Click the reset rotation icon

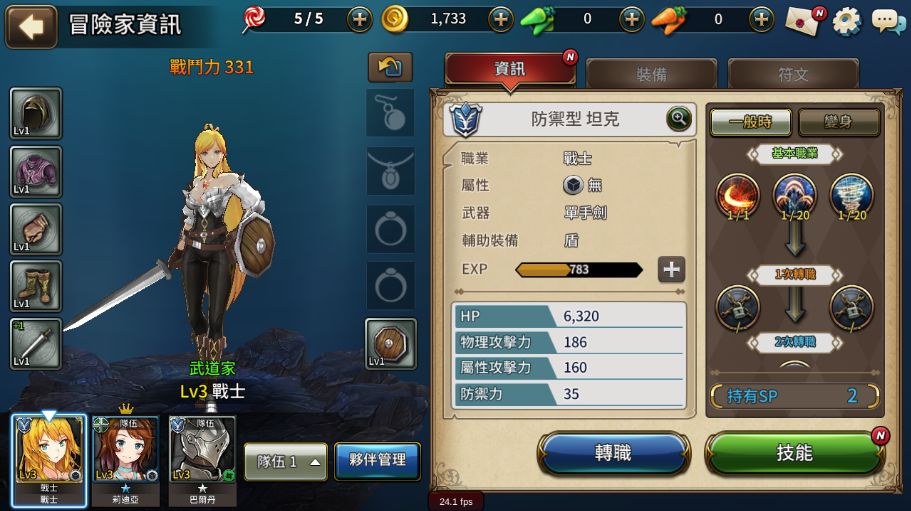point(390,67)
